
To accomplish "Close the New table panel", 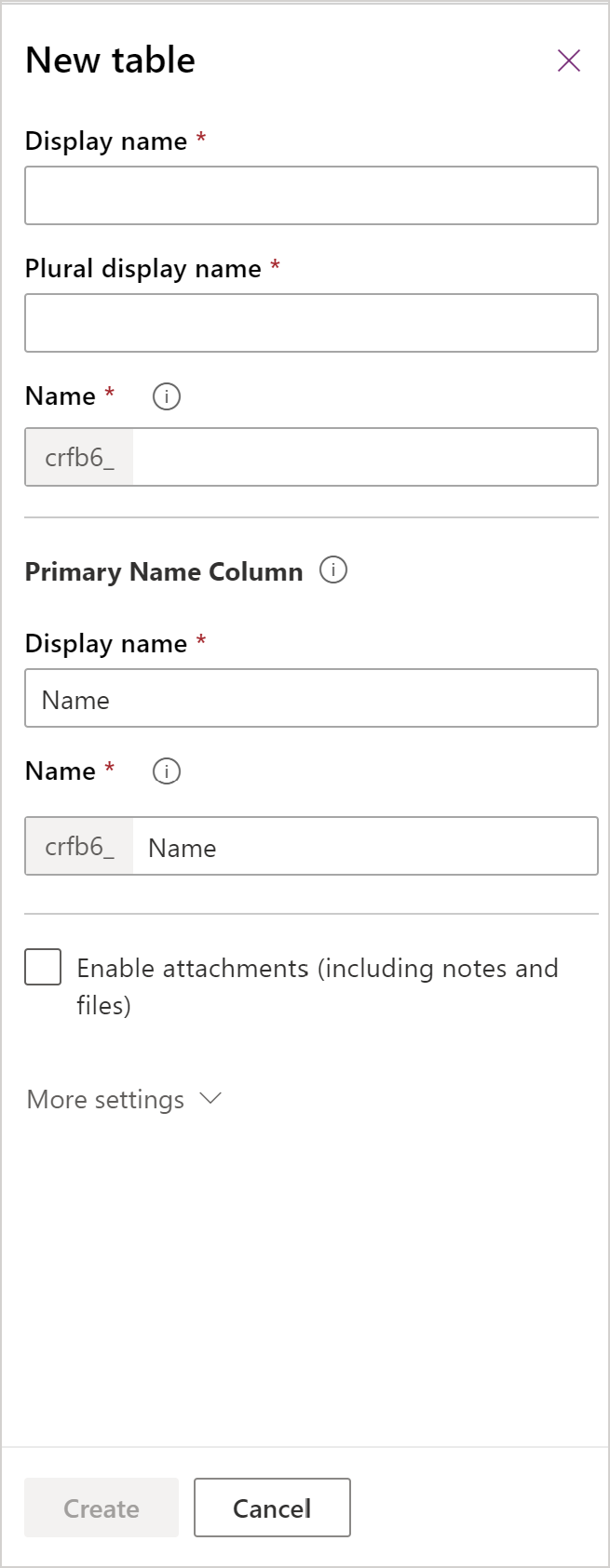I will (x=568, y=61).
